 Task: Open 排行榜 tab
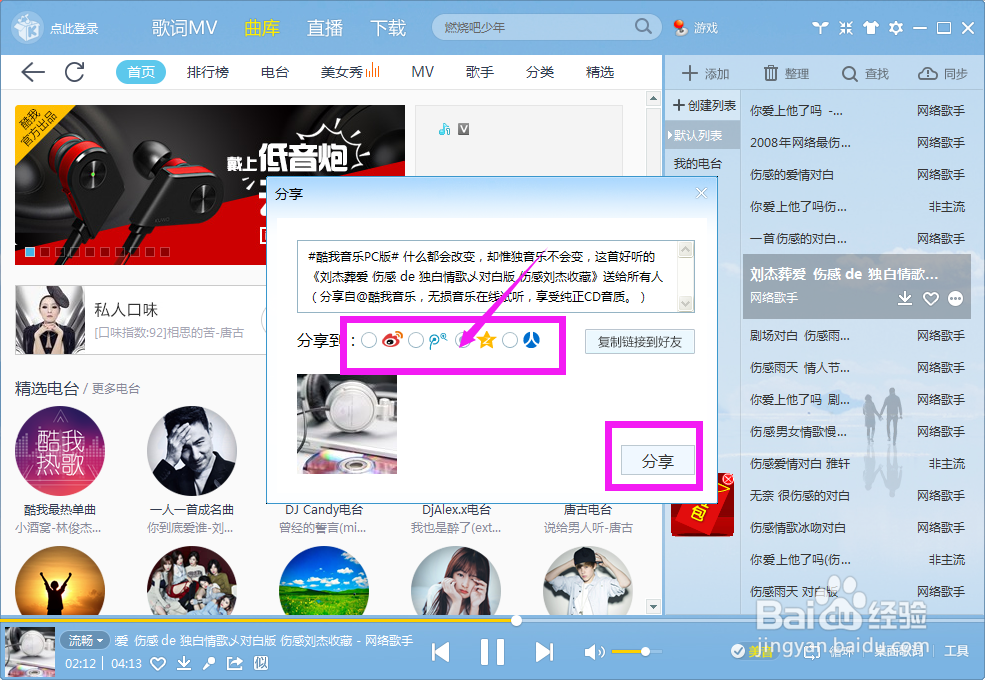pyautogui.click(x=208, y=72)
